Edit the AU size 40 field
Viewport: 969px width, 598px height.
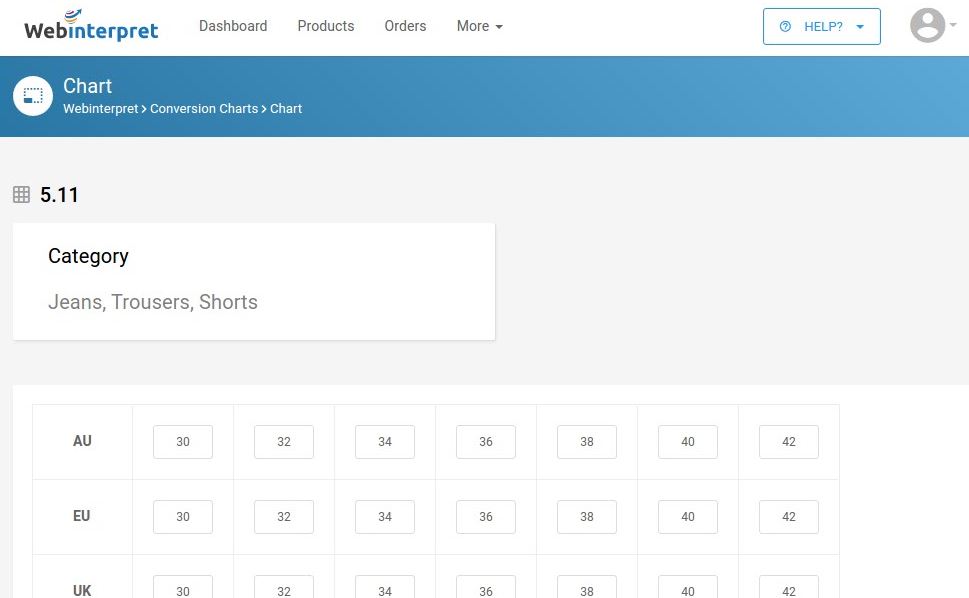688,442
